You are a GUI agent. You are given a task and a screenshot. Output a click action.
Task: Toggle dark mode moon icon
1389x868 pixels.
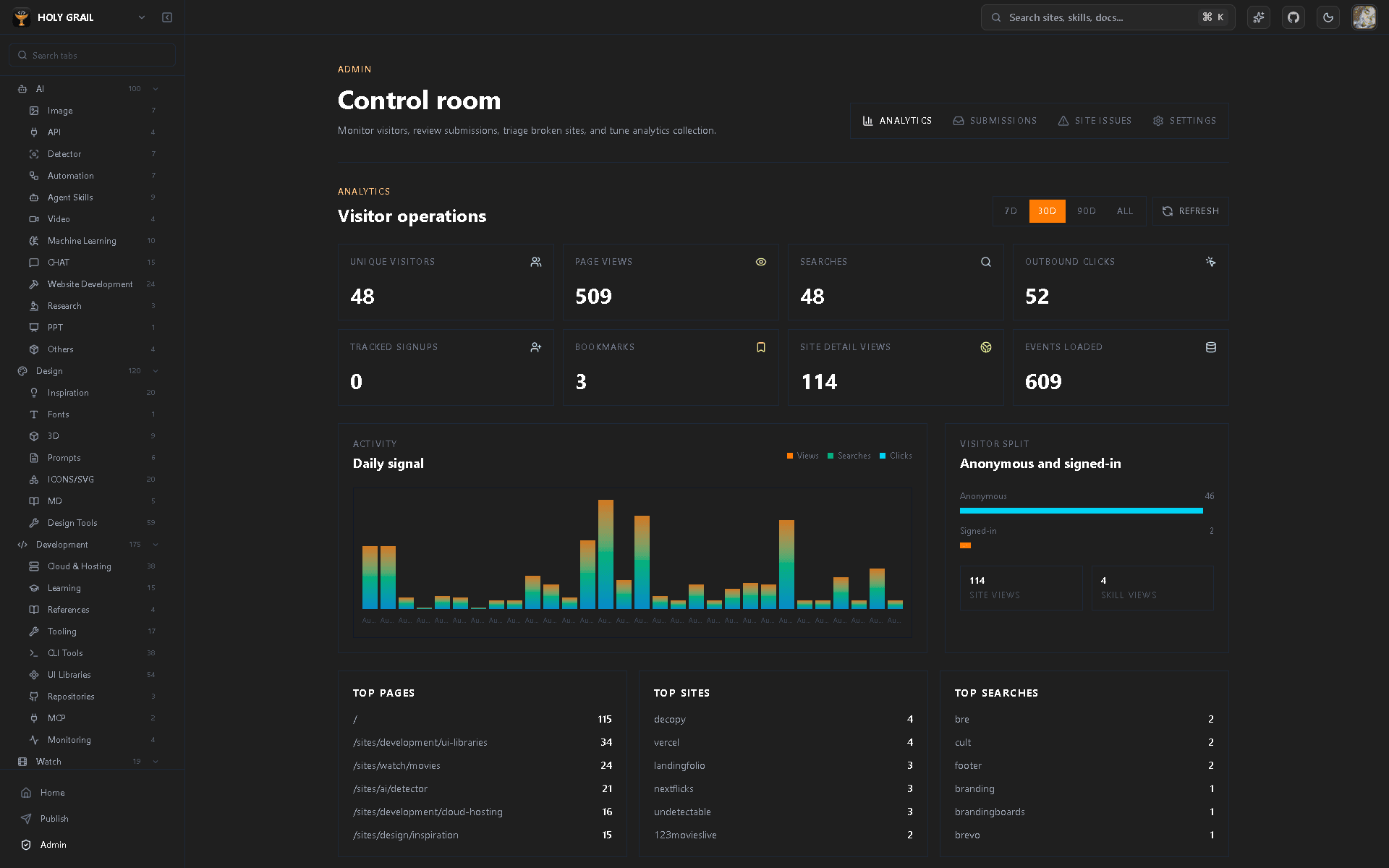coord(1328,17)
